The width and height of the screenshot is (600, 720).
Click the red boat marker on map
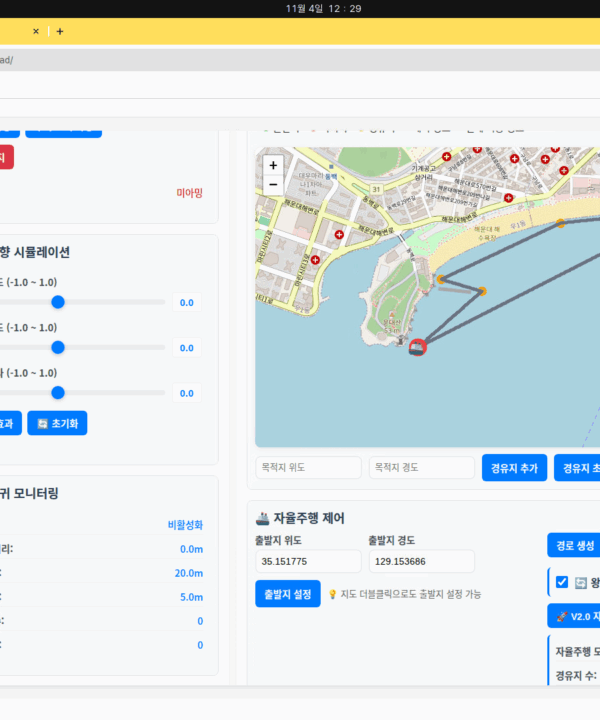tap(418, 346)
